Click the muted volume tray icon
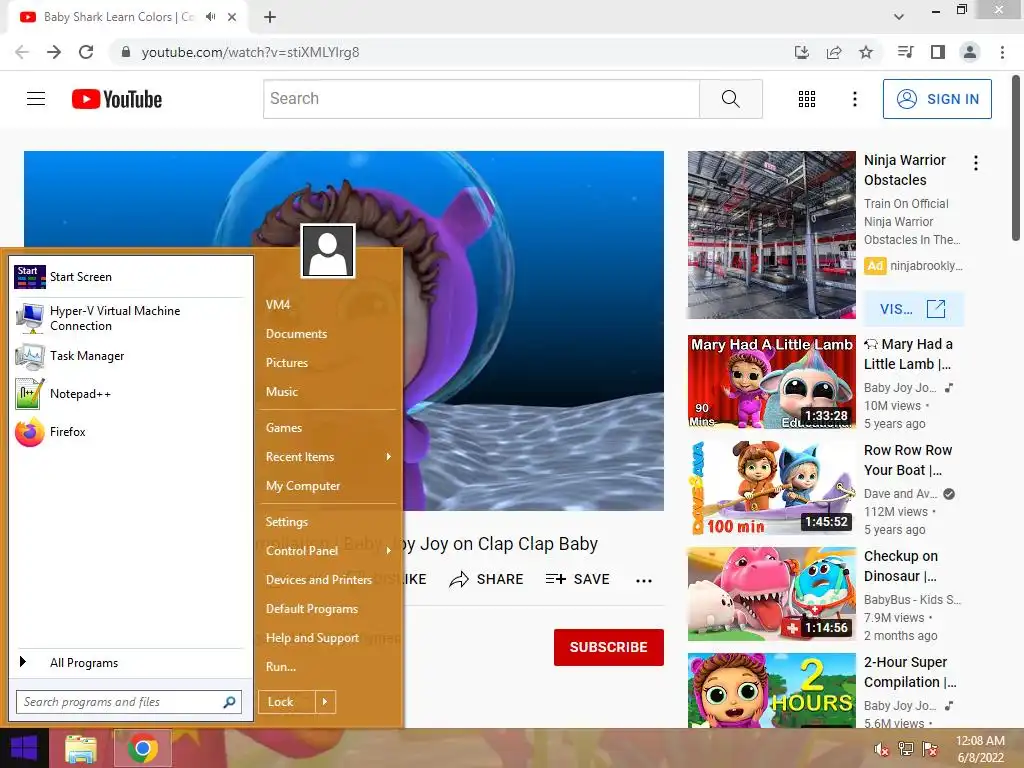The image size is (1024, 768). tap(882, 749)
